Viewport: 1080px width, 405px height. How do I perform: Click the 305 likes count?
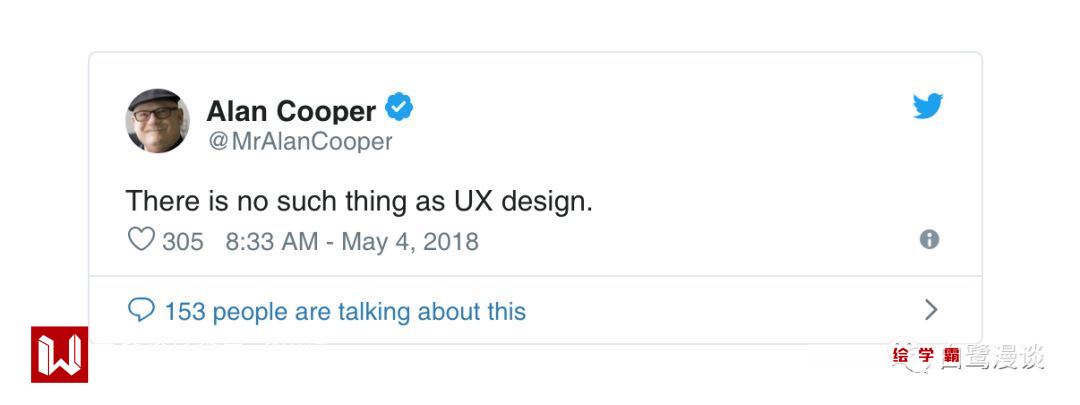183,242
